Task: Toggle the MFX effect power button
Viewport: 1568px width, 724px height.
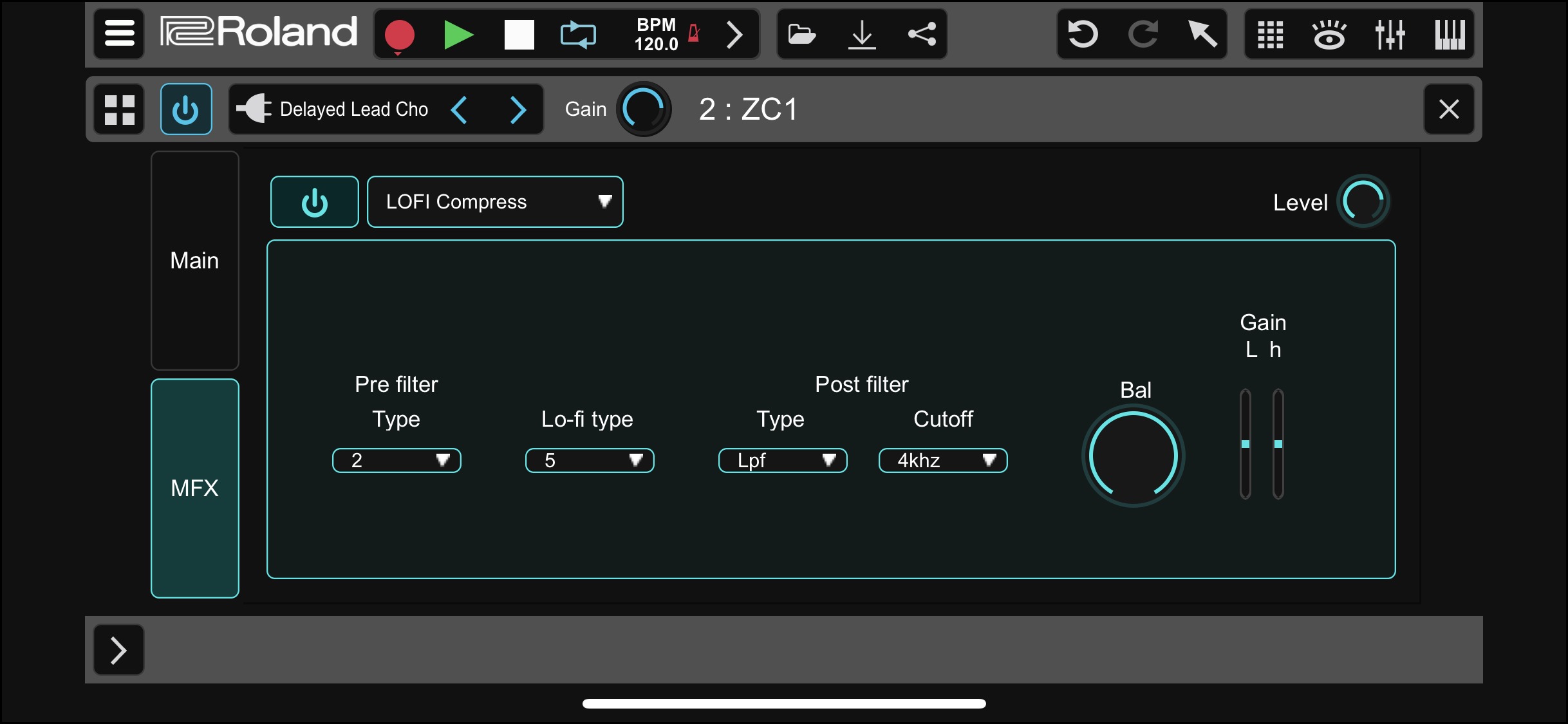Action: [x=315, y=202]
